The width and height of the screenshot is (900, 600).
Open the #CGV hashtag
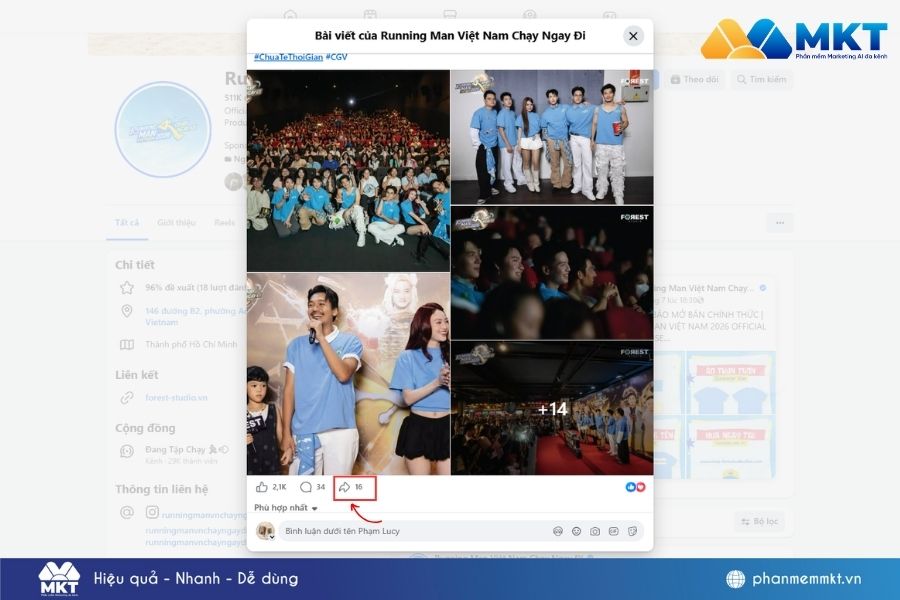point(336,57)
